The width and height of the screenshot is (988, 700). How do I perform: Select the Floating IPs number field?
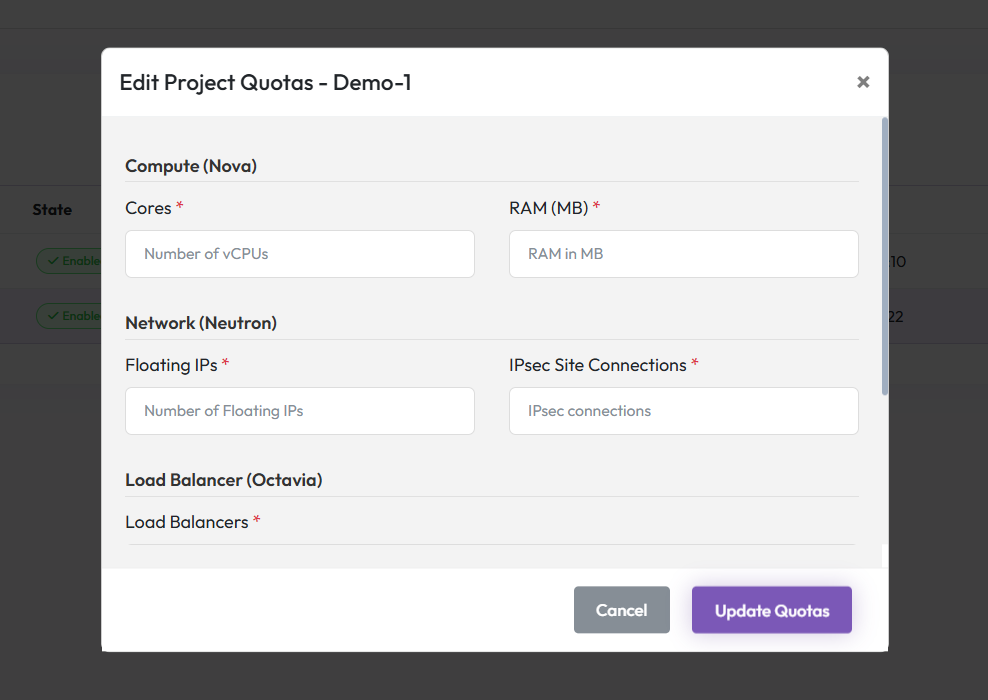point(299,411)
